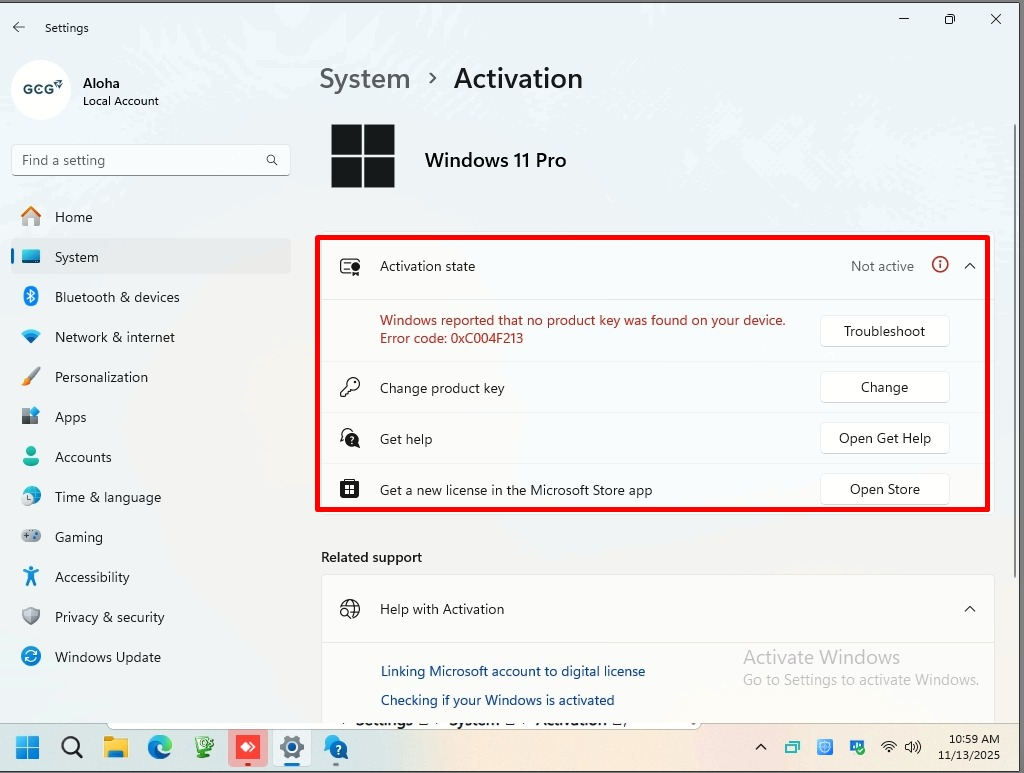The height and width of the screenshot is (773, 1024).
Task: Open the red remote desktop app in taskbar
Action: point(248,748)
